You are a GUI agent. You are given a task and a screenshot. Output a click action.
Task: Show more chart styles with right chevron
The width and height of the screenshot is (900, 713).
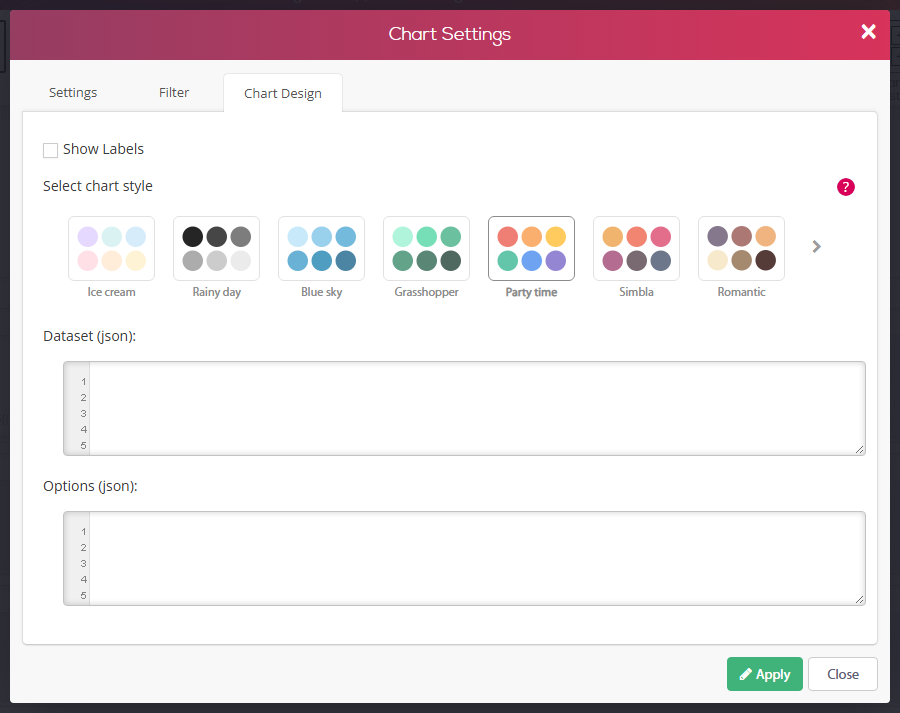[816, 247]
